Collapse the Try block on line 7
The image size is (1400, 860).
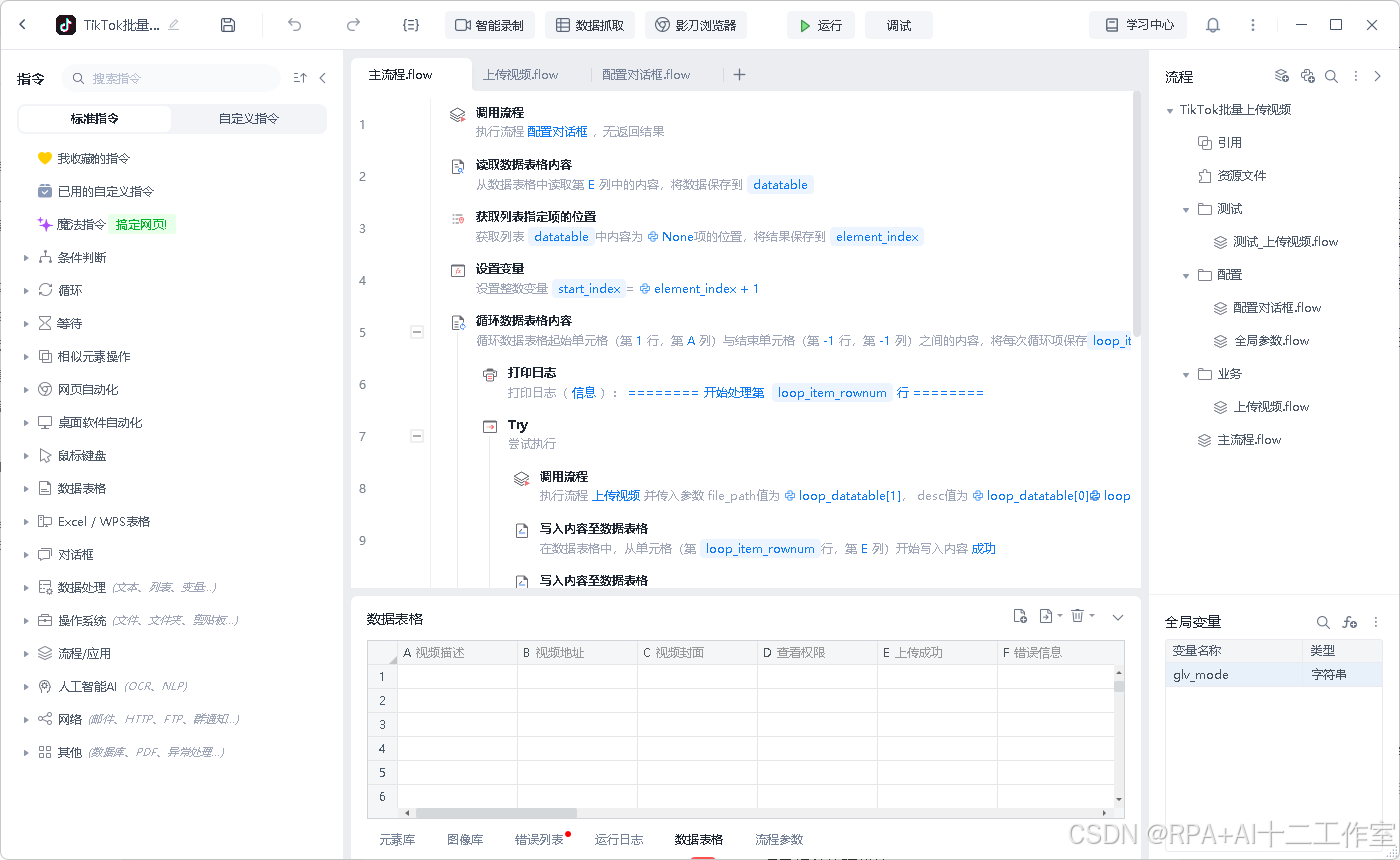pos(417,436)
